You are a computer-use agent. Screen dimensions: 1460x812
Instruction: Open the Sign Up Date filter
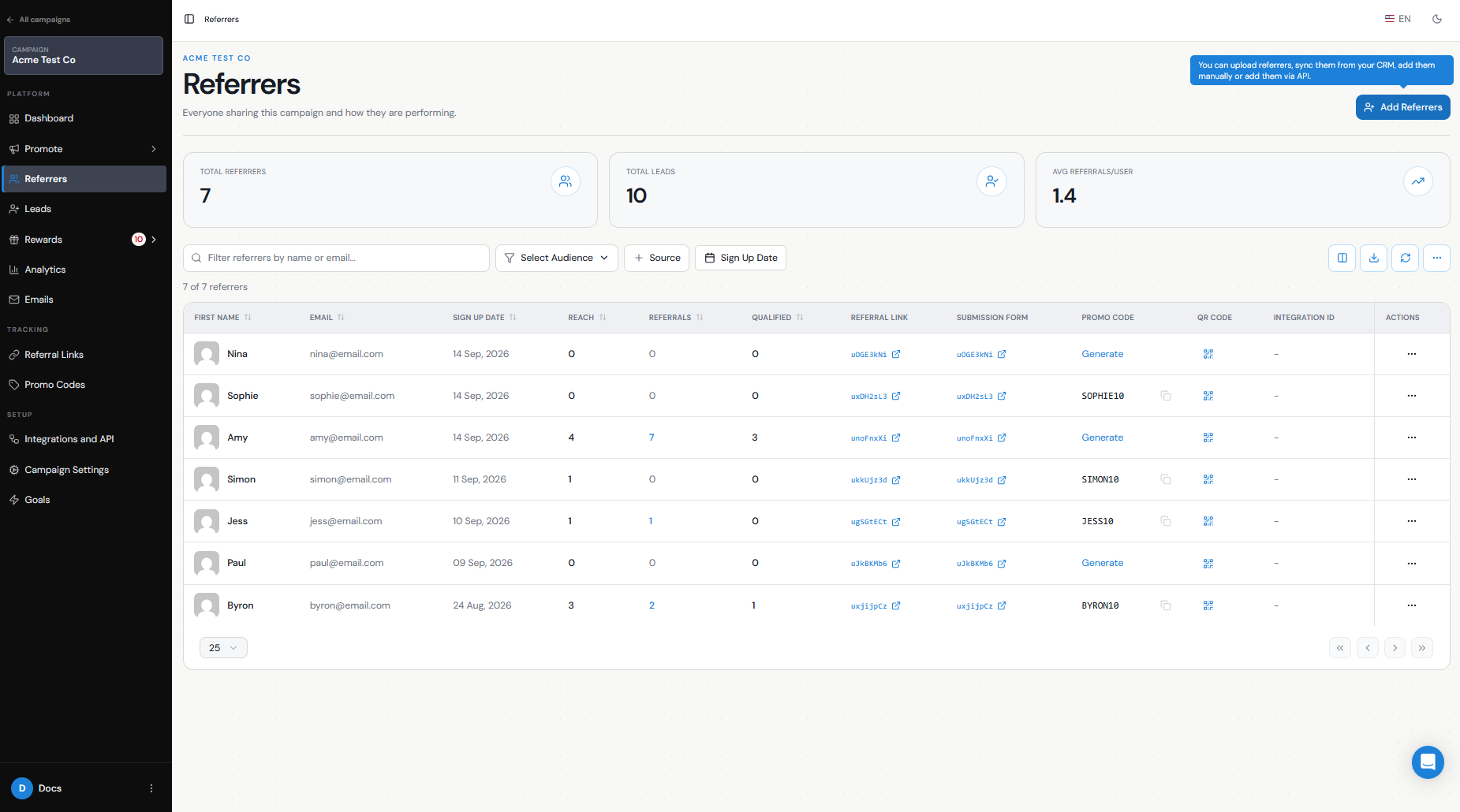coord(741,258)
